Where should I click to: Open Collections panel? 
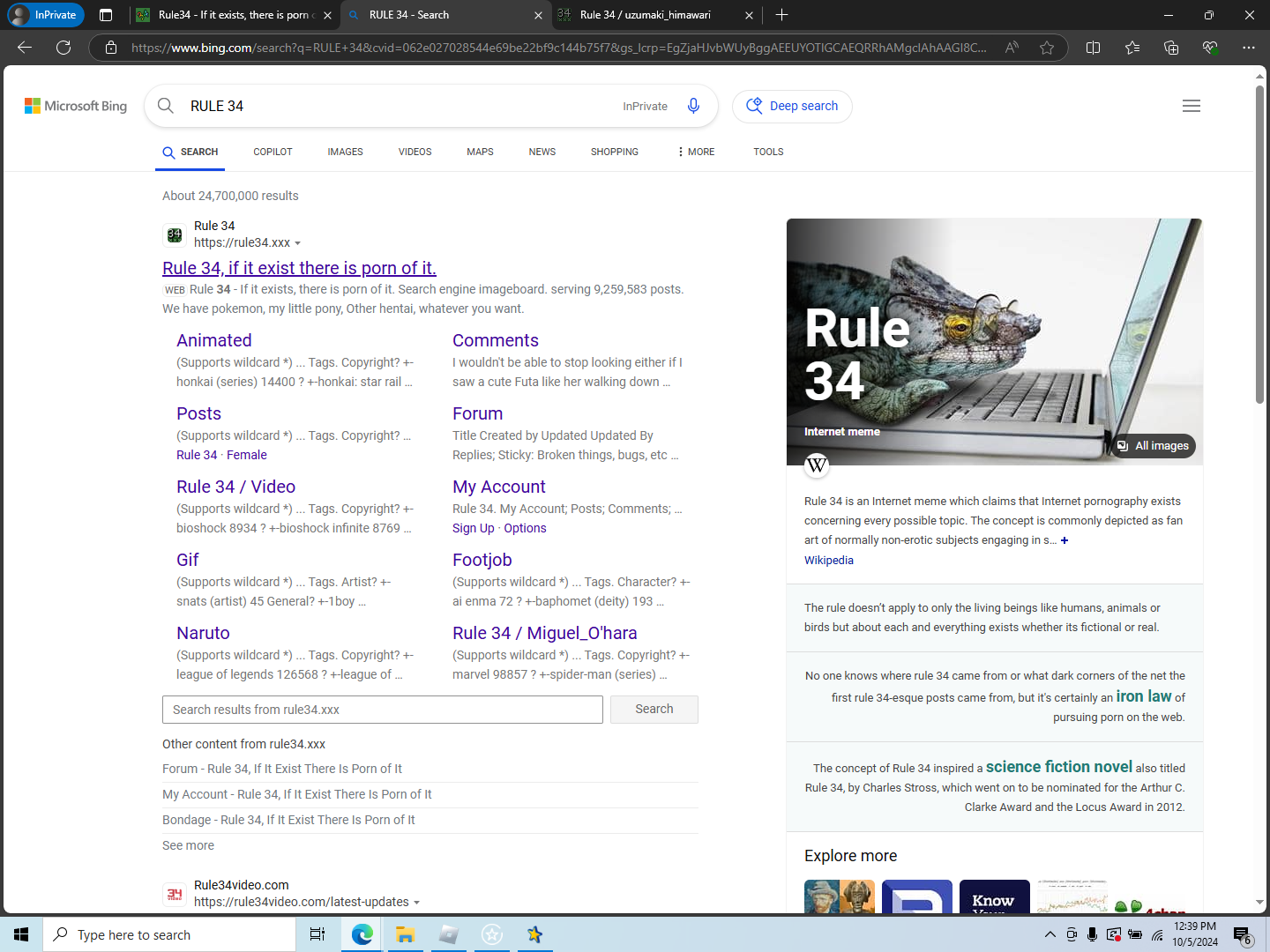pos(1171,48)
